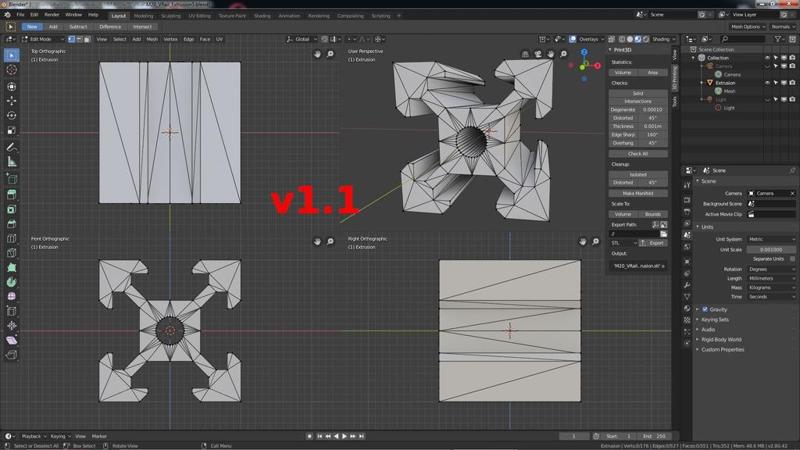
Task: Open the Render menu
Action: click(x=51, y=15)
